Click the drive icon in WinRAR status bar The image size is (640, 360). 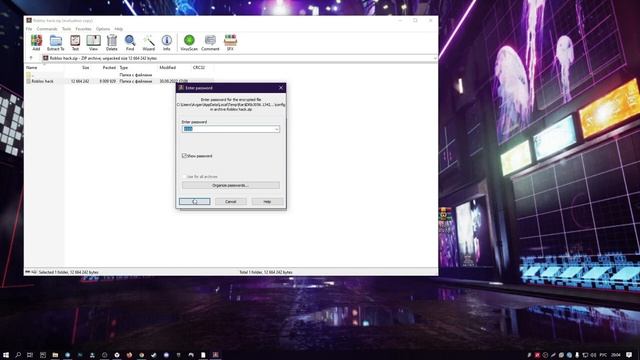(x=28, y=272)
